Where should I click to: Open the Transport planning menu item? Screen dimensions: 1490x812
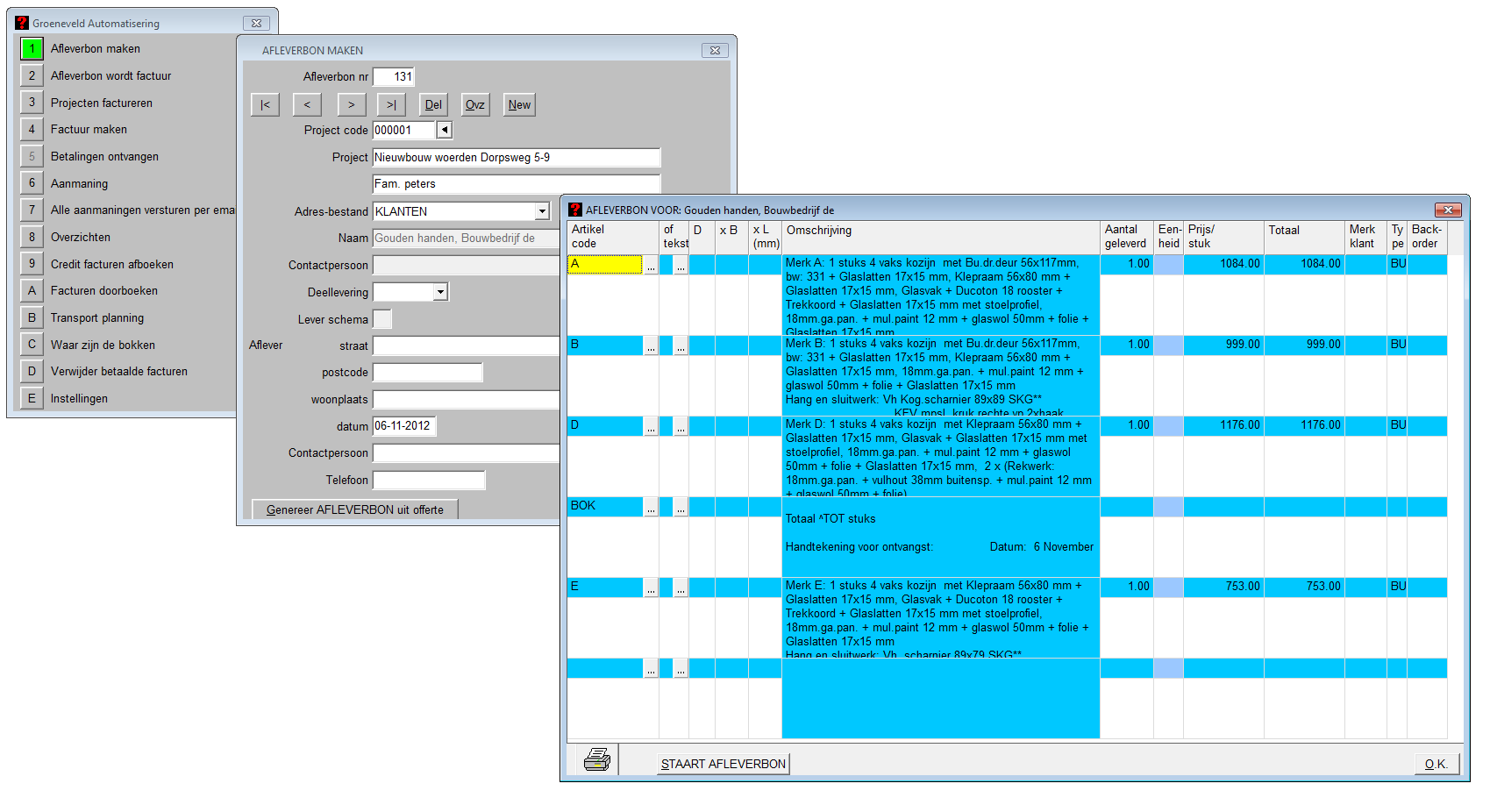(96, 318)
